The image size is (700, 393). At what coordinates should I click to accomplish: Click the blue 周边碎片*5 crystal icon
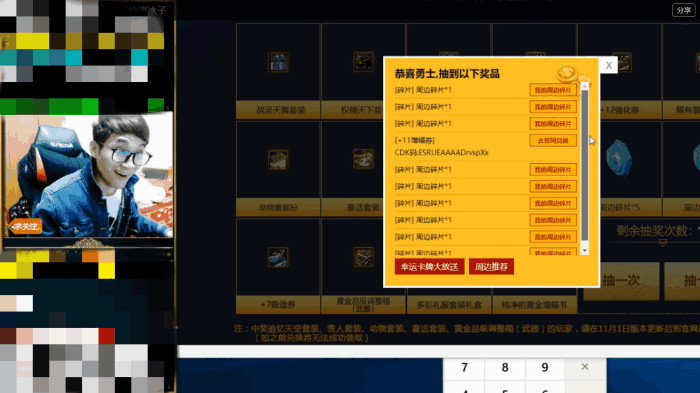tap(619, 158)
